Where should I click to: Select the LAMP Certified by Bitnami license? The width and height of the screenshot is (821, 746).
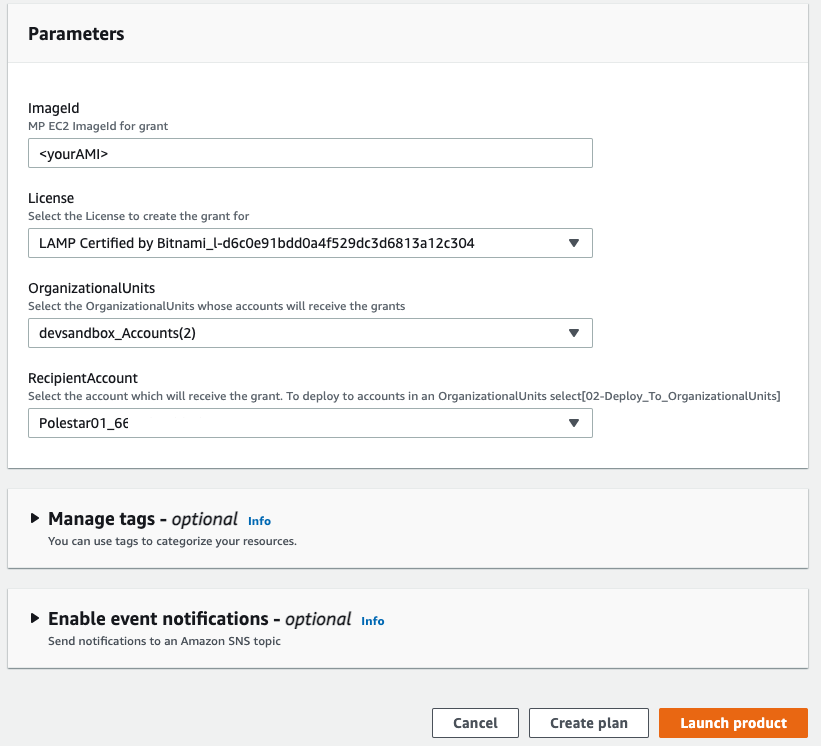300,243
